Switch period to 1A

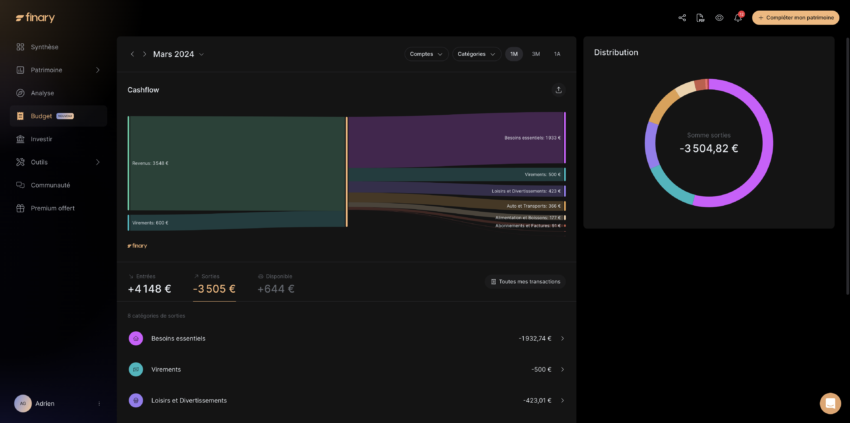point(557,54)
